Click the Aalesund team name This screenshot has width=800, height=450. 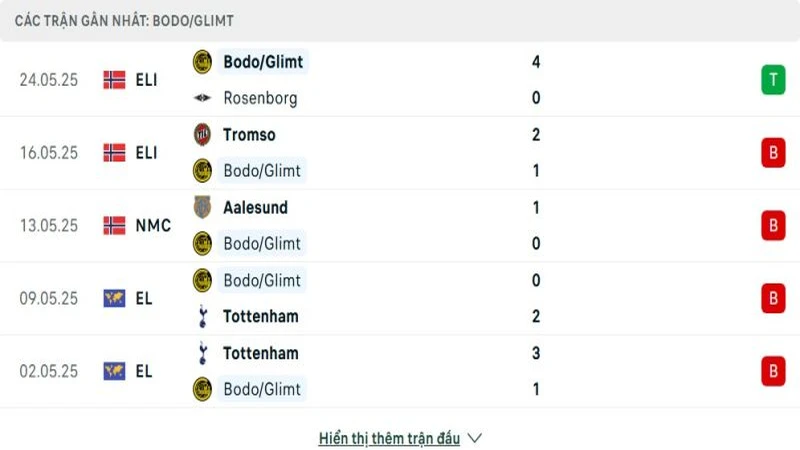[x=255, y=207]
